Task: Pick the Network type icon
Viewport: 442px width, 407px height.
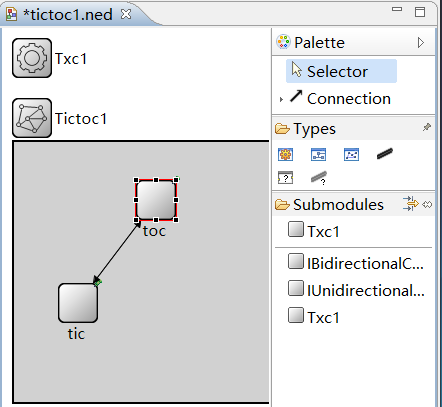Action: click(x=351, y=155)
